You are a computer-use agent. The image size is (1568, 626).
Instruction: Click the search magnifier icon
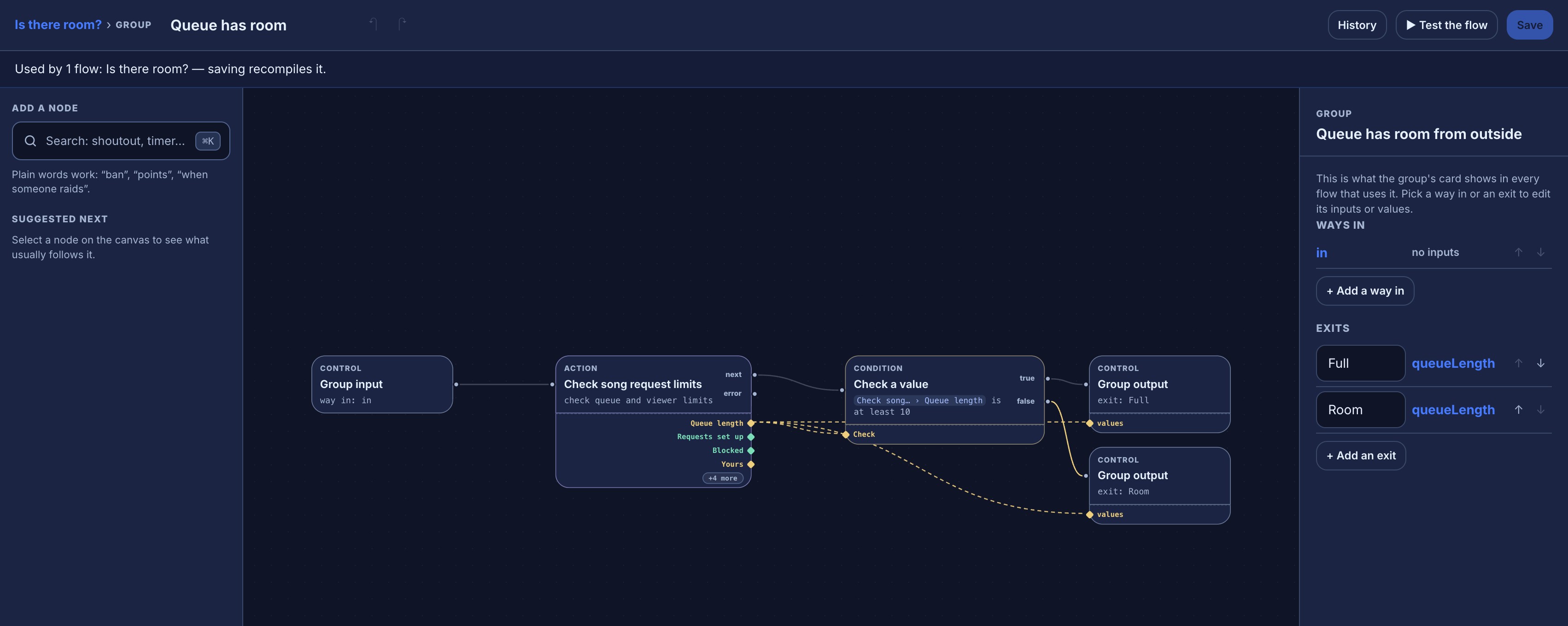pos(30,141)
